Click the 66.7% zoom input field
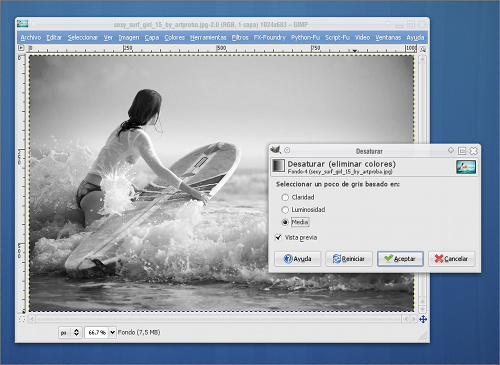 97,332
